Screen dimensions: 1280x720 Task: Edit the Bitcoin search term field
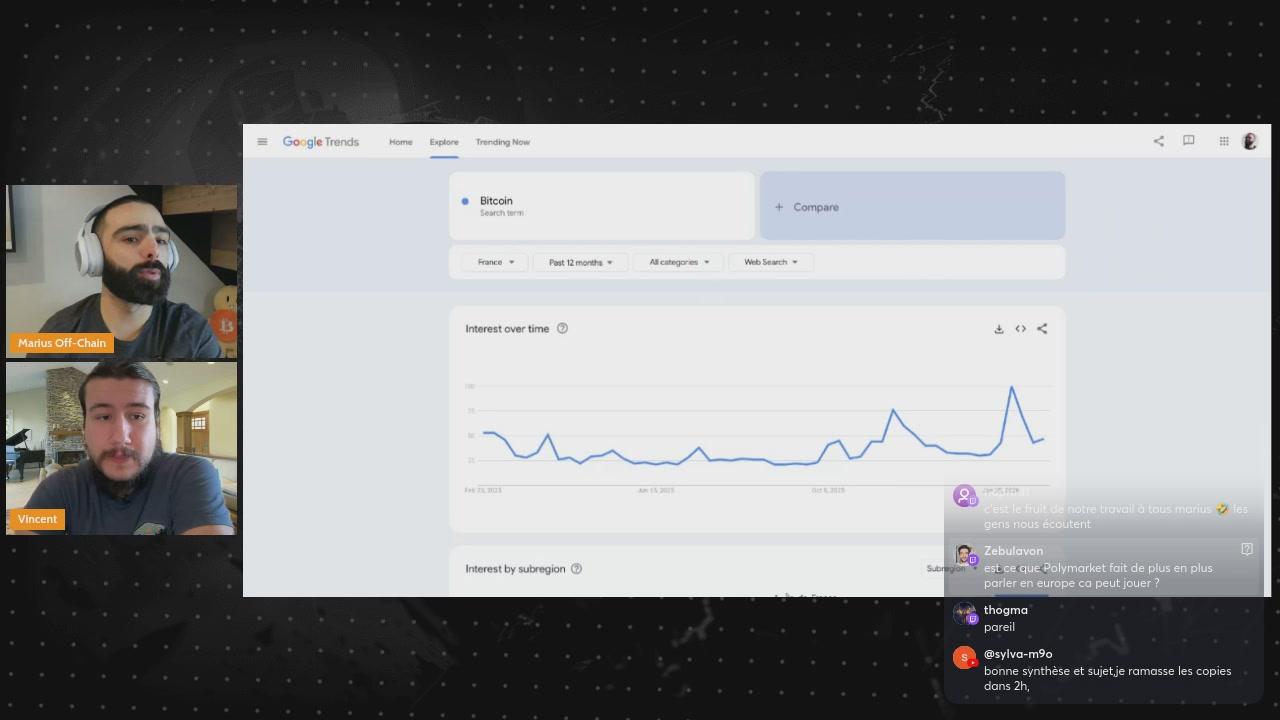(x=602, y=206)
